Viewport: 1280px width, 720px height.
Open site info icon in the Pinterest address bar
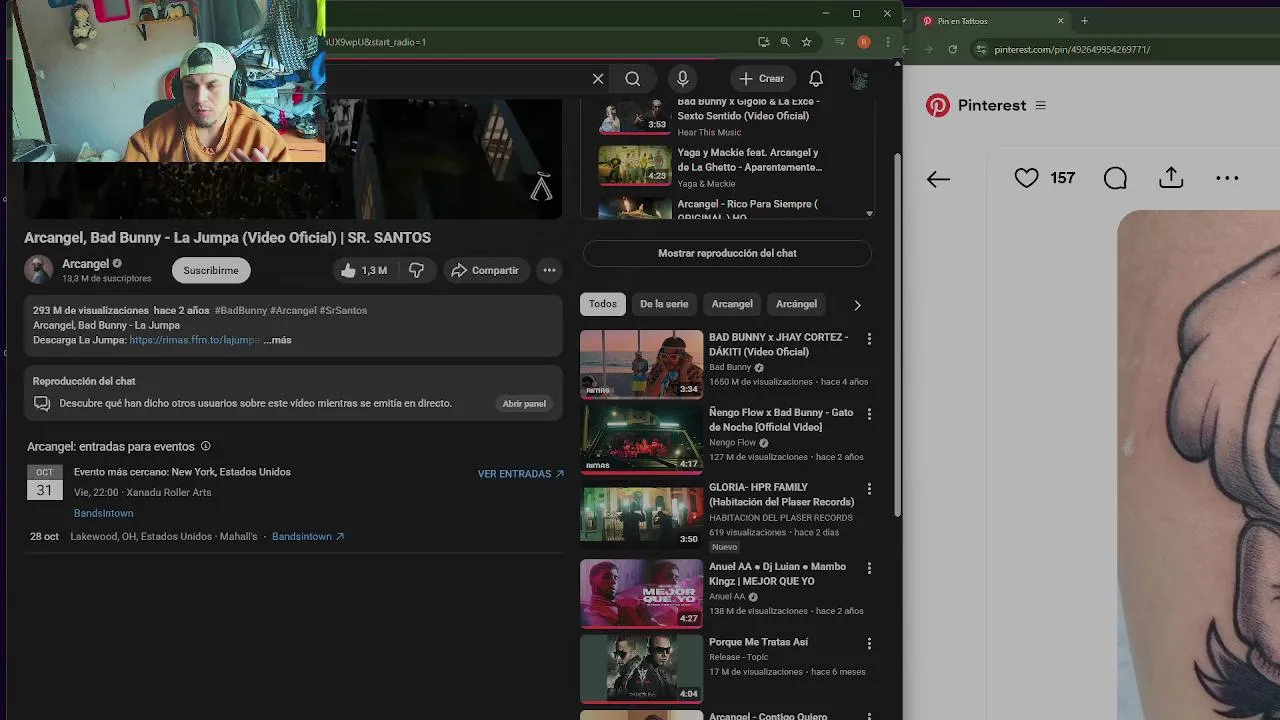(981, 49)
